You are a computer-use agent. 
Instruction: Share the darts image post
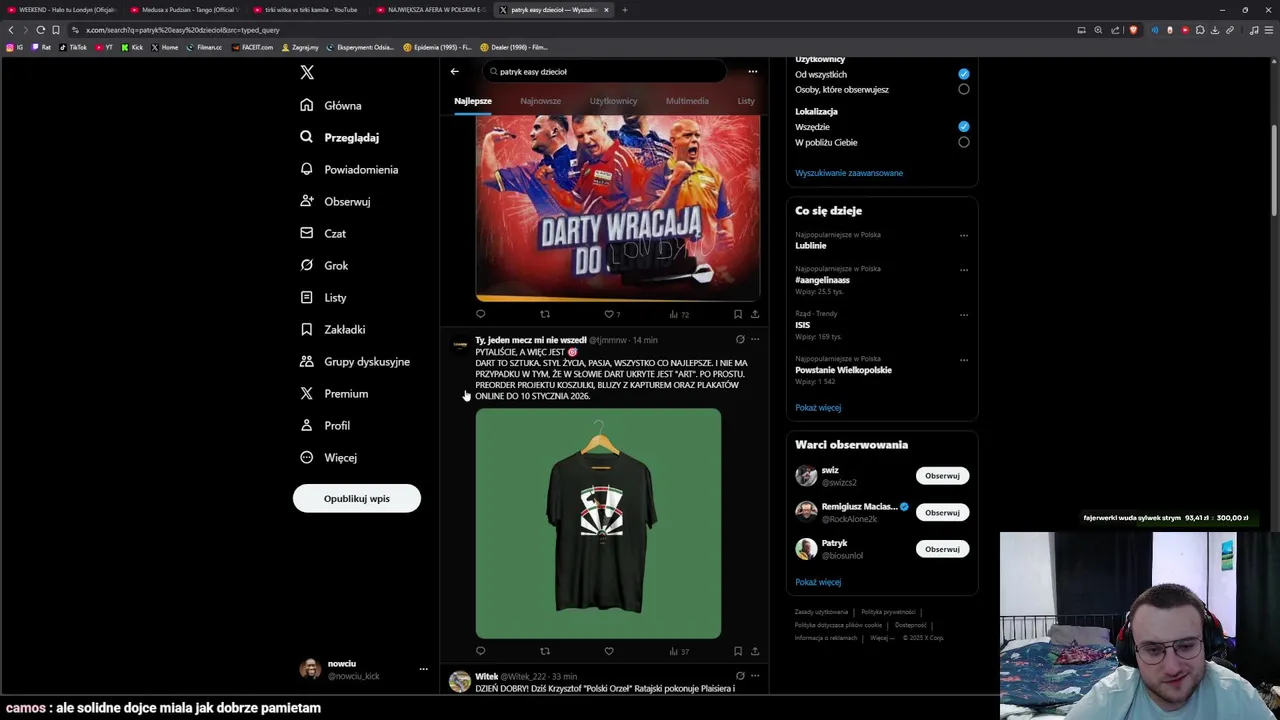tap(755, 314)
